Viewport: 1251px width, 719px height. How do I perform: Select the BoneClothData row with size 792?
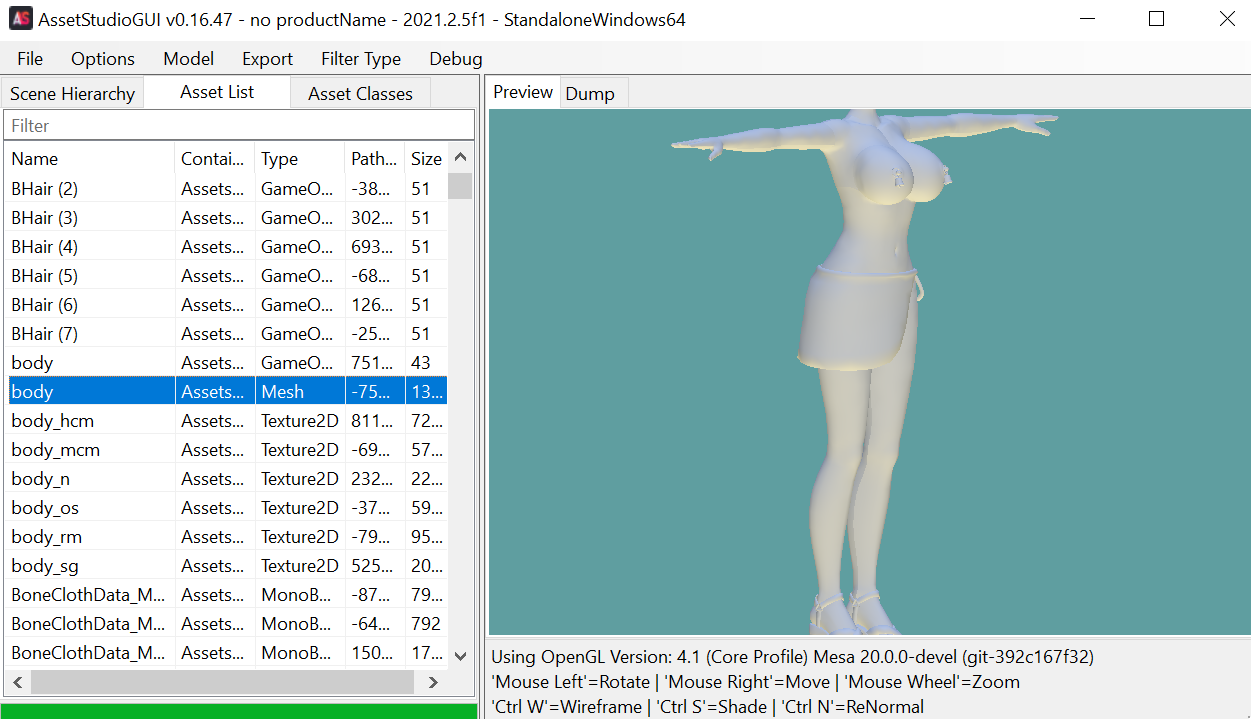click(x=227, y=624)
